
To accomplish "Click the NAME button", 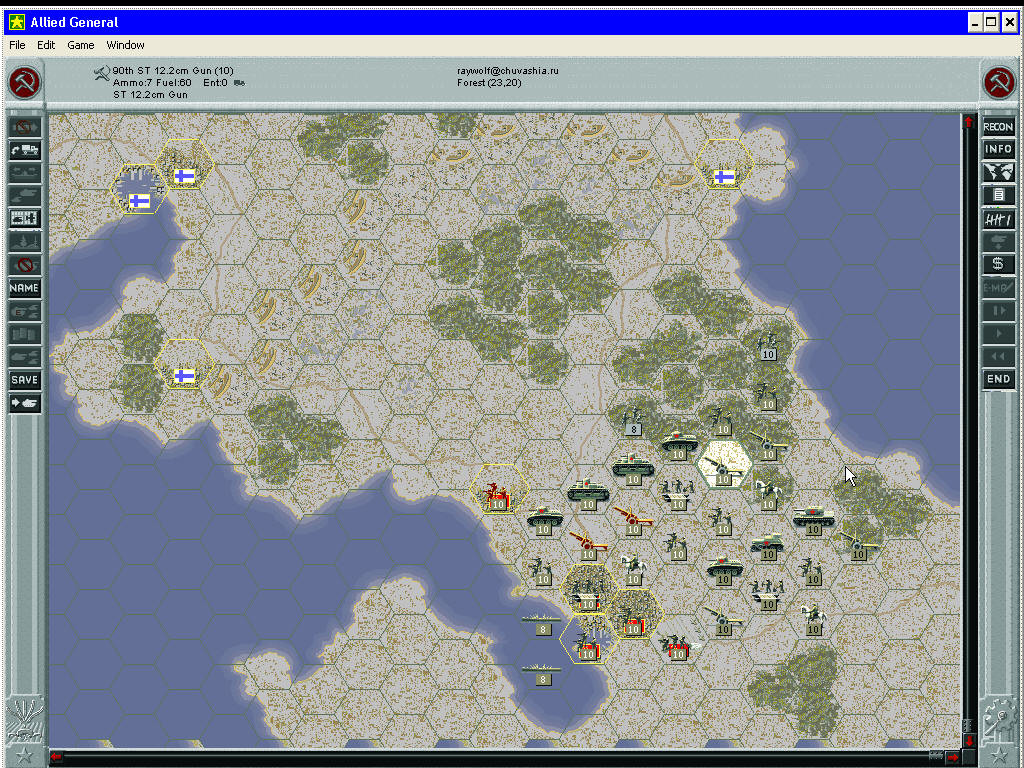I will 25,288.
